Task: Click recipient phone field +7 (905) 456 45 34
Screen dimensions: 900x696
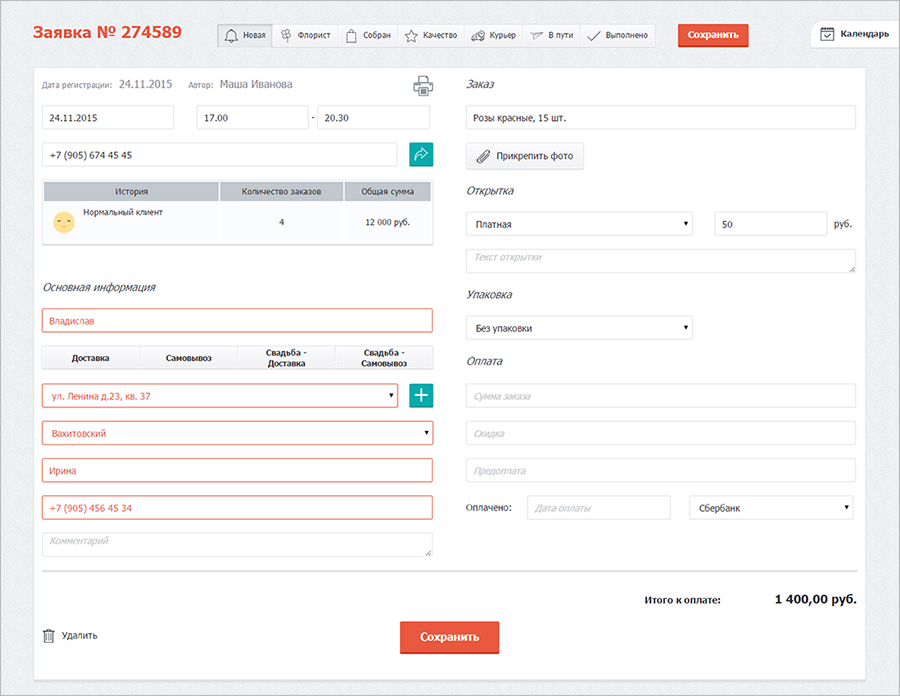Action: point(237,507)
